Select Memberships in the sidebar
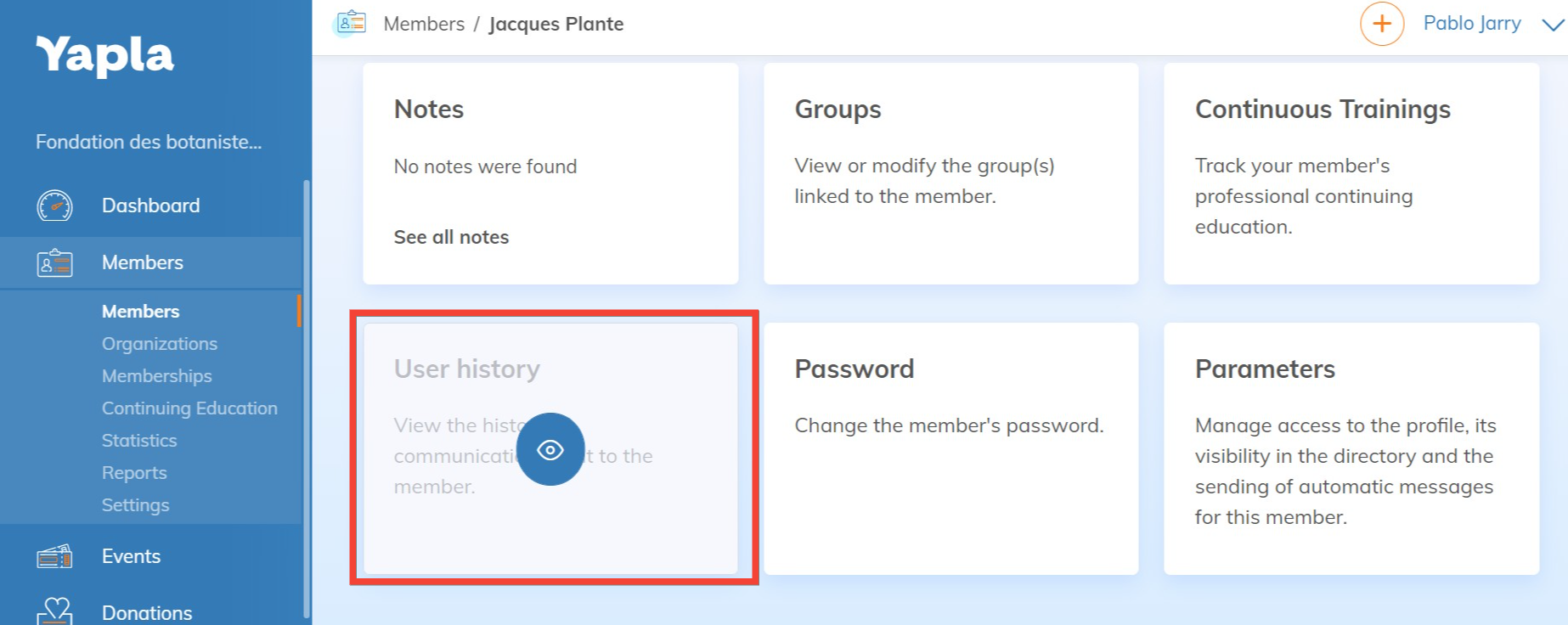 pos(157,376)
